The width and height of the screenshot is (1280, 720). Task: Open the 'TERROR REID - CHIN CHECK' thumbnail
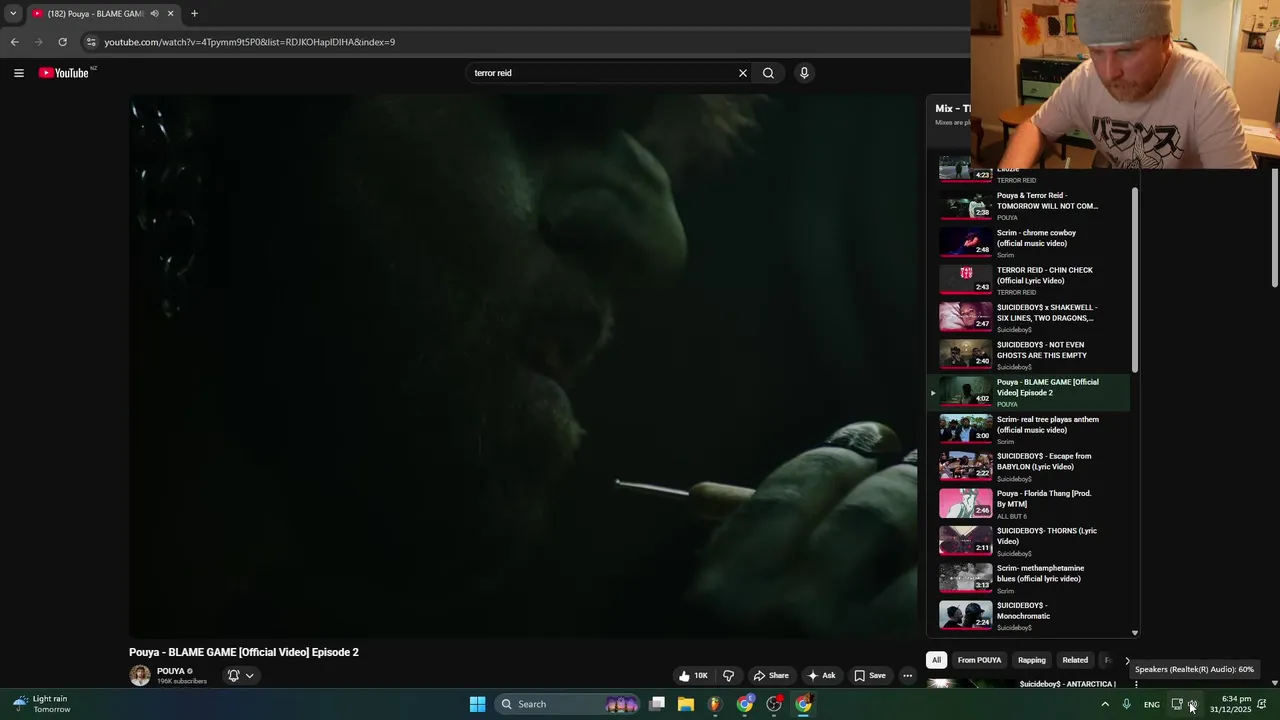[x=966, y=279]
